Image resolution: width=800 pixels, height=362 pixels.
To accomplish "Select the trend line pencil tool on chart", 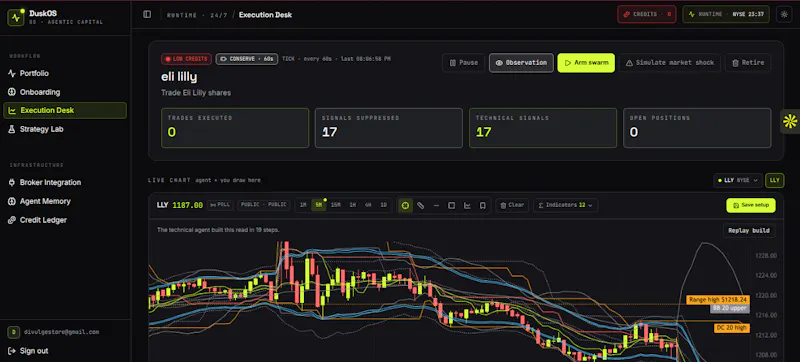I will pos(420,205).
